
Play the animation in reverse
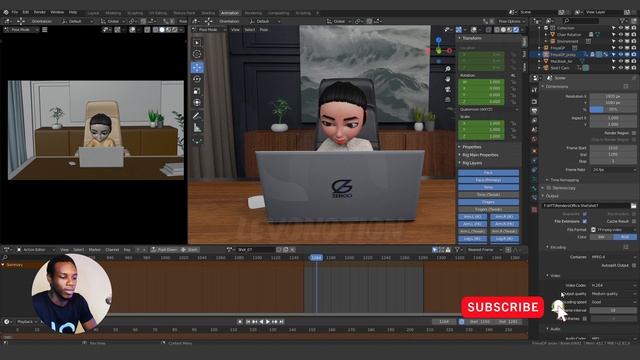click(x=261, y=322)
